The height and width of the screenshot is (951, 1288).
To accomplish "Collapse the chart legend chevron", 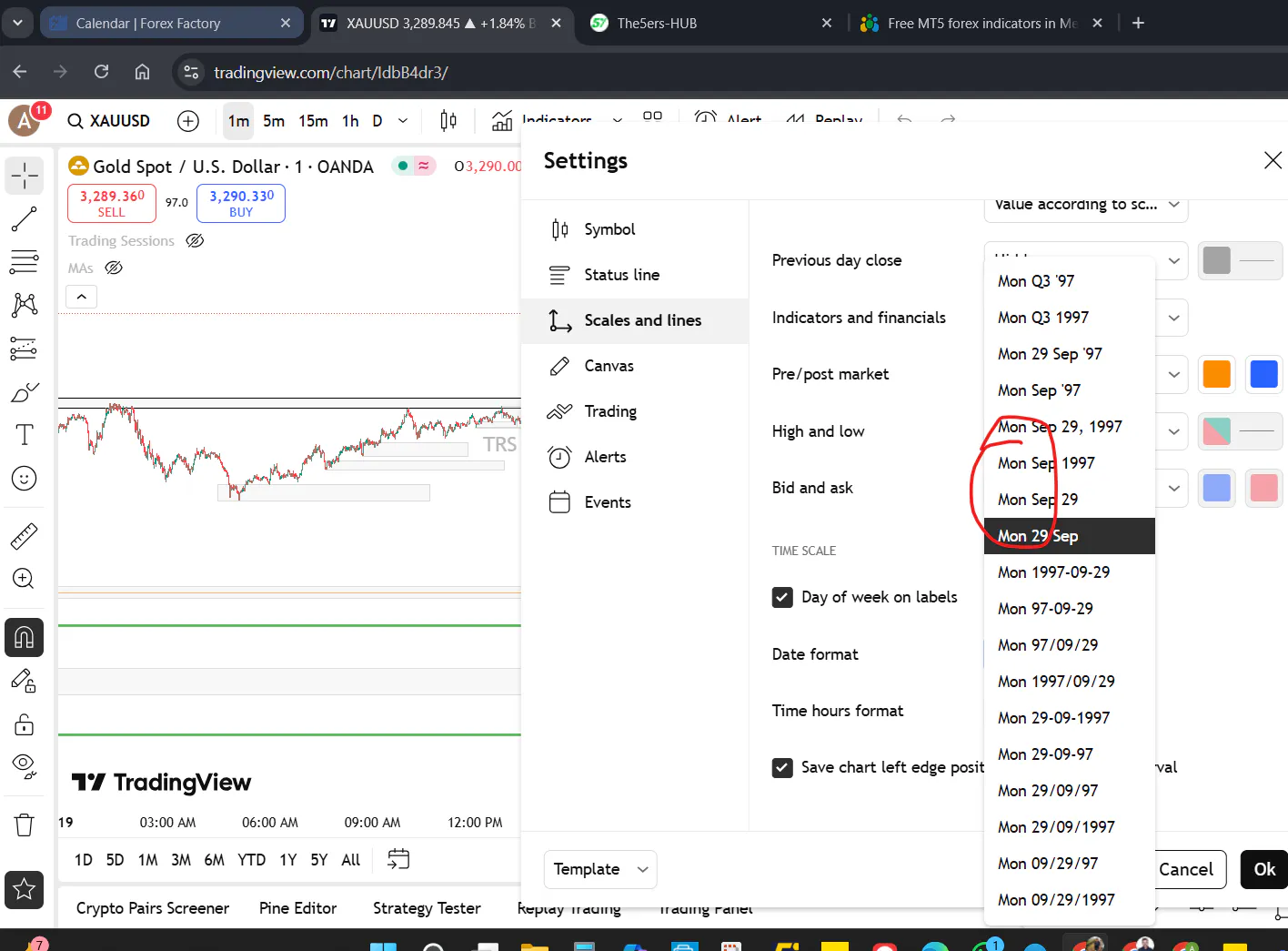I will click(82, 297).
